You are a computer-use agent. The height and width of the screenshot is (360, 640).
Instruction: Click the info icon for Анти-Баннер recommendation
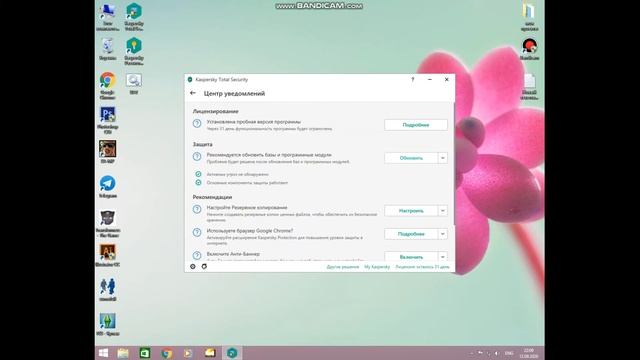[197, 255]
